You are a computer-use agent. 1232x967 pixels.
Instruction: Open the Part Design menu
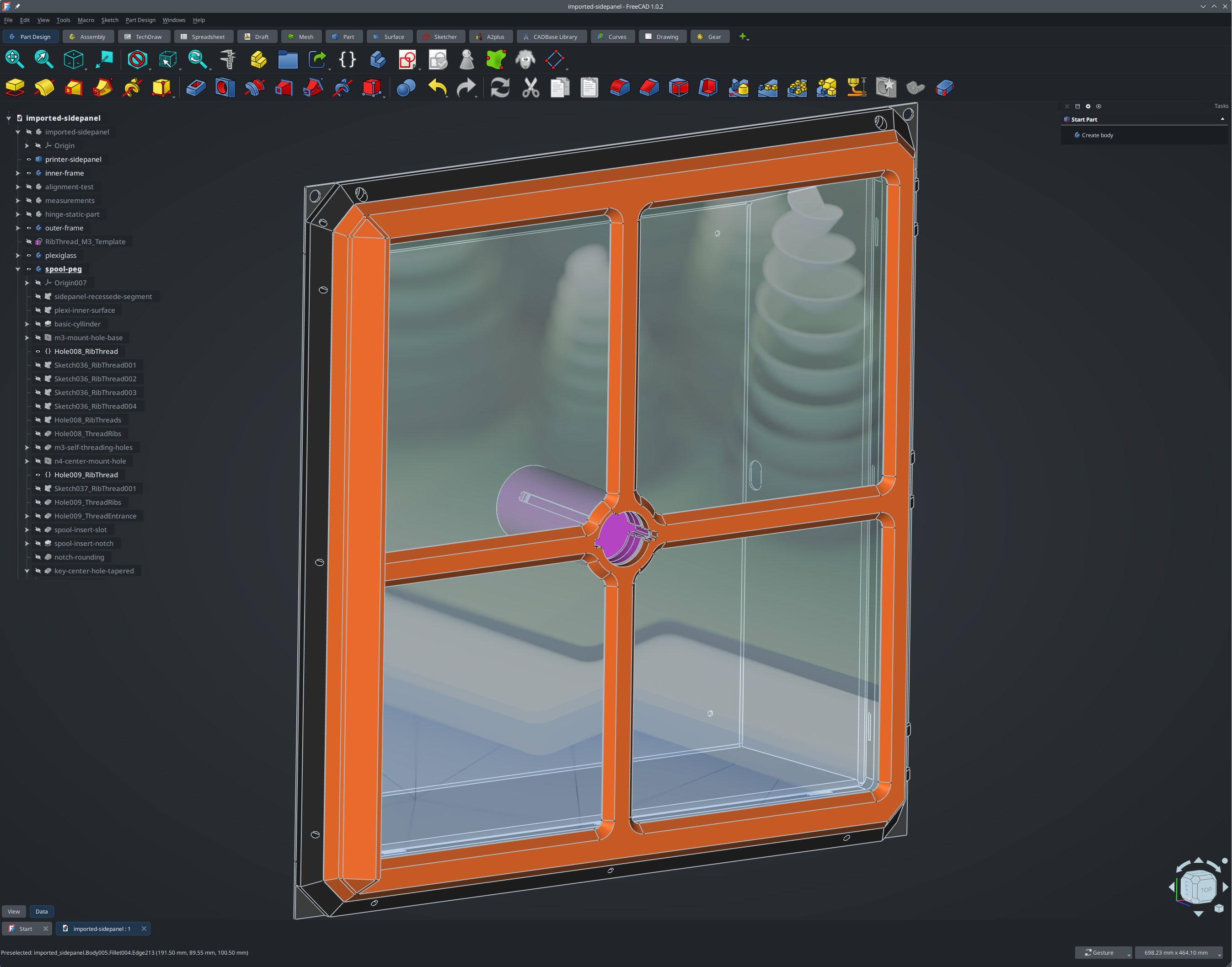coord(140,20)
